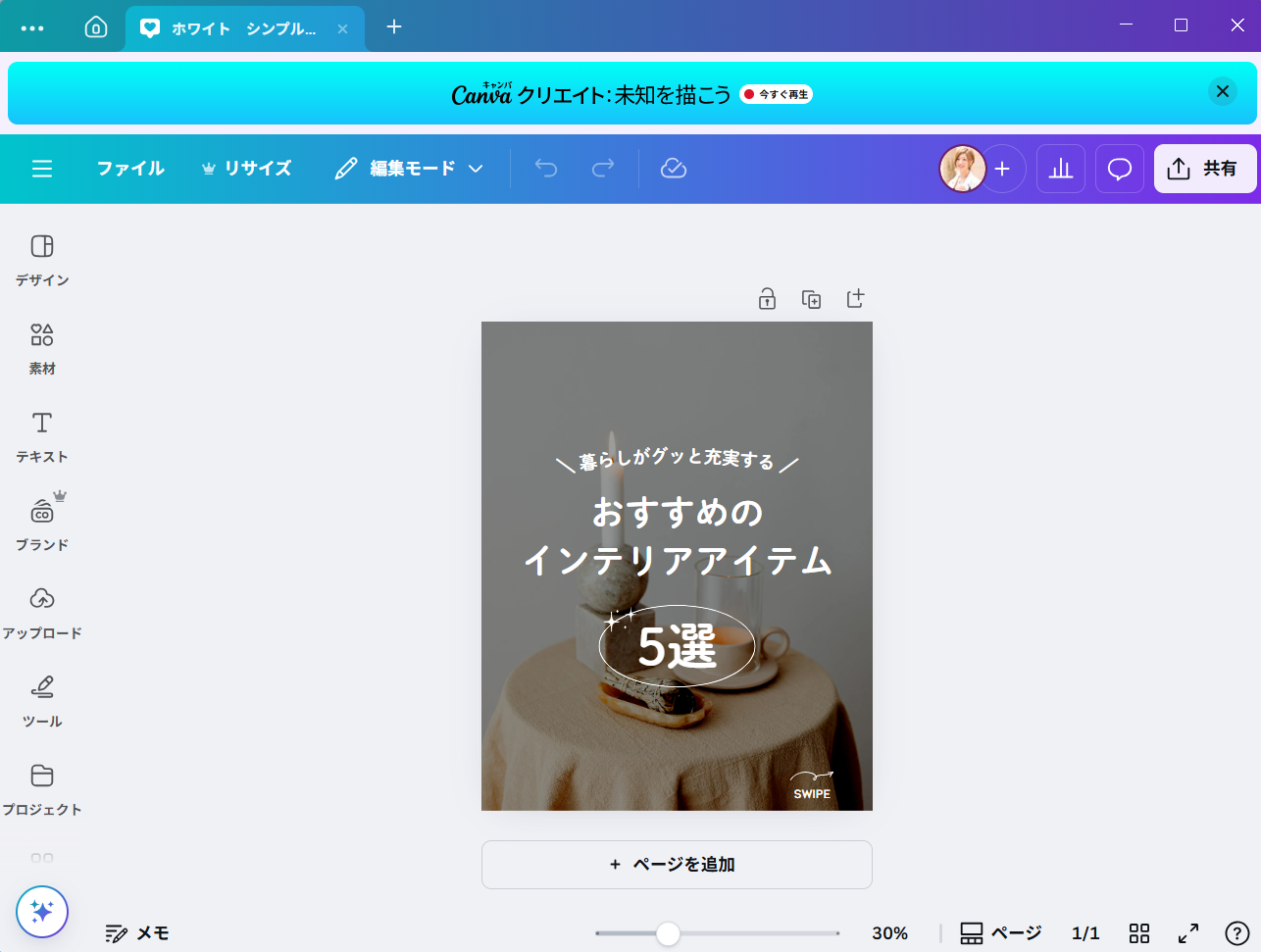
Task: Toggle the page lock icon above canvas
Action: click(x=767, y=299)
